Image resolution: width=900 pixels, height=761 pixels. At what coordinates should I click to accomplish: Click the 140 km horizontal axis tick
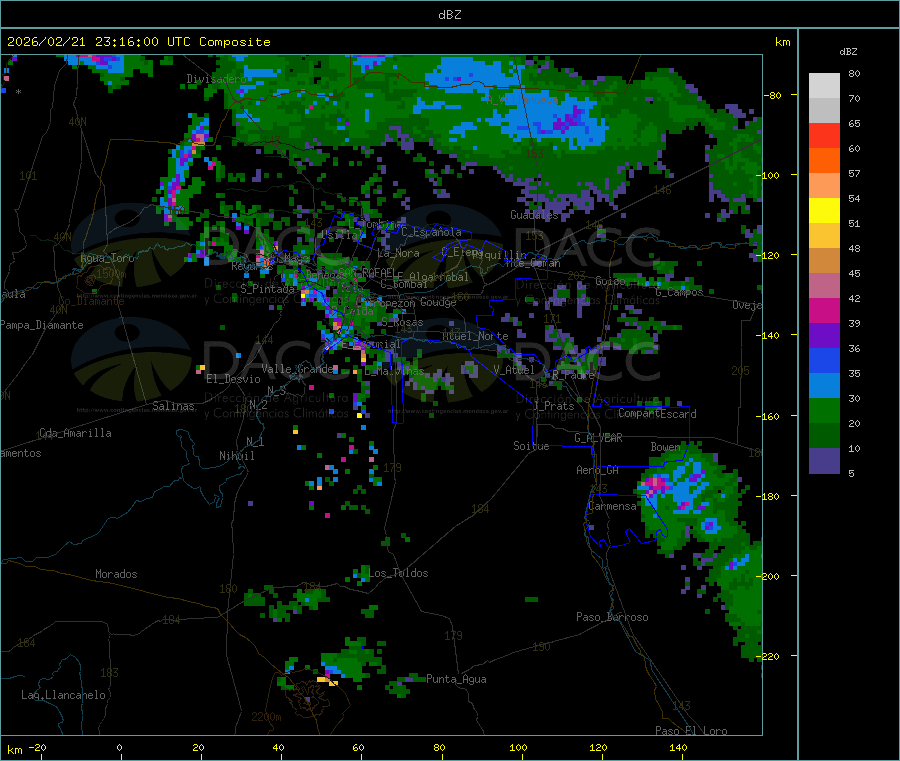coord(678,748)
